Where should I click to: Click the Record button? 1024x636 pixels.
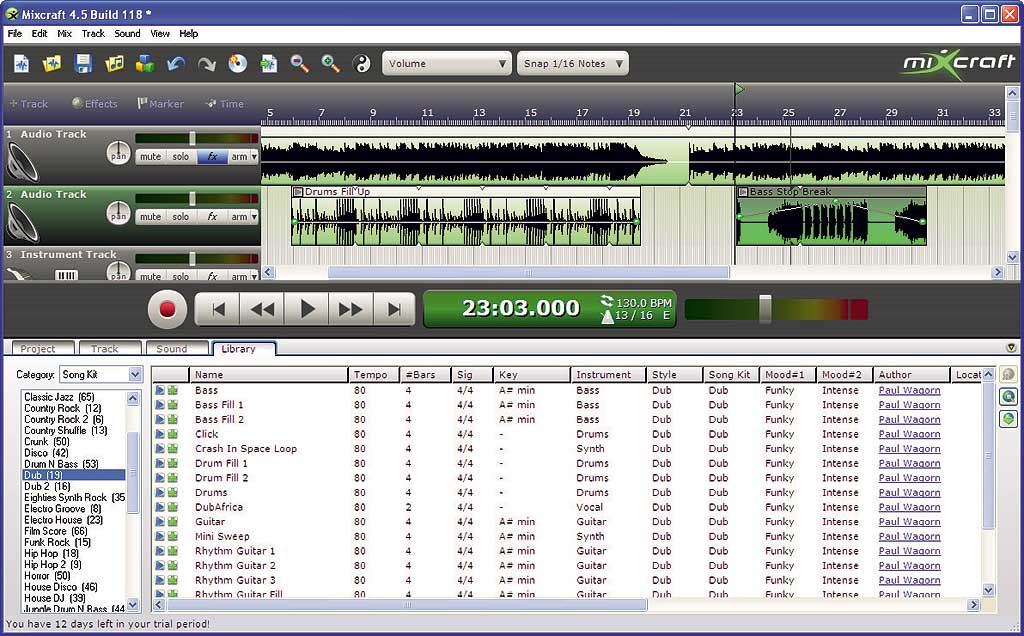click(x=167, y=309)
